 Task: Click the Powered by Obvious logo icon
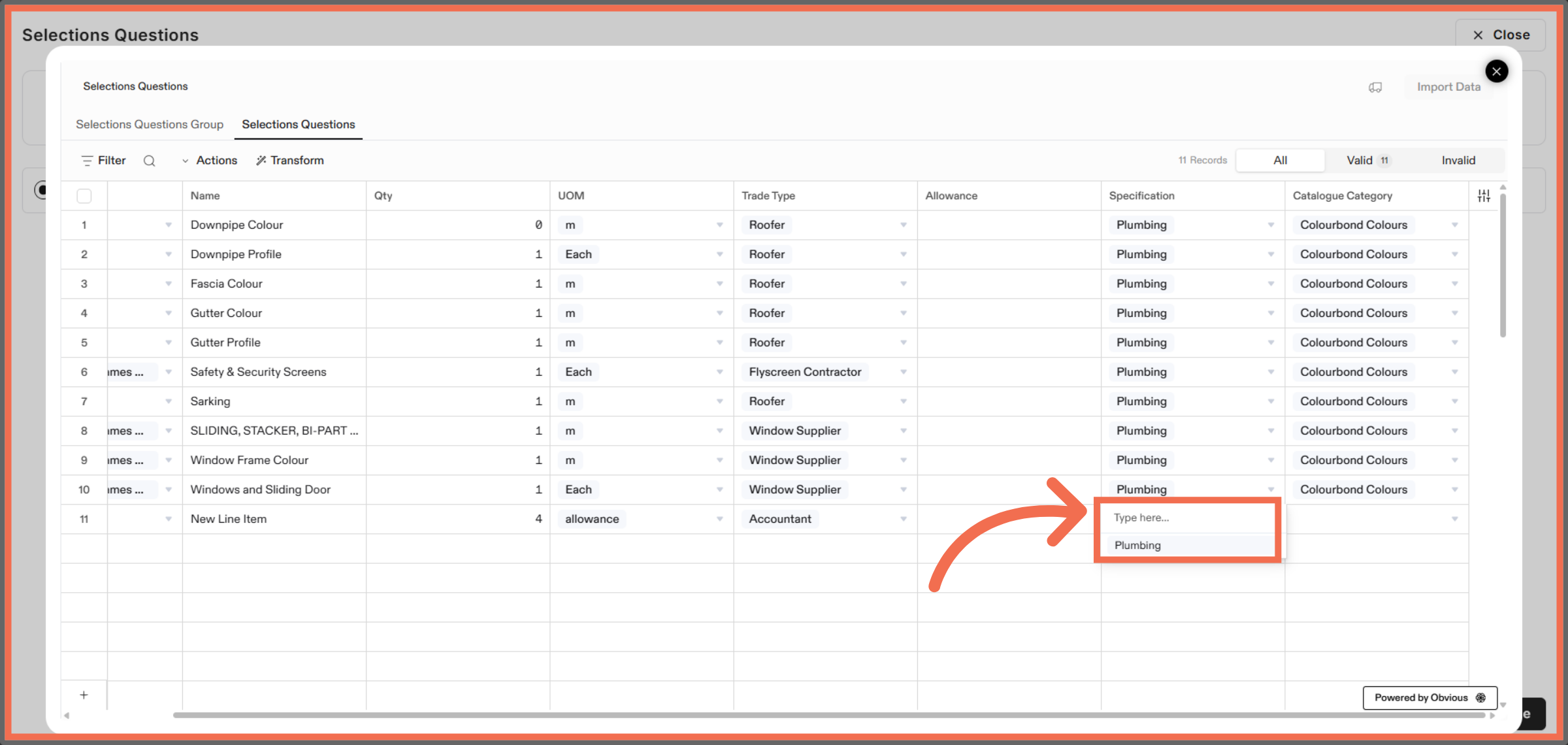pos(1481,697)
